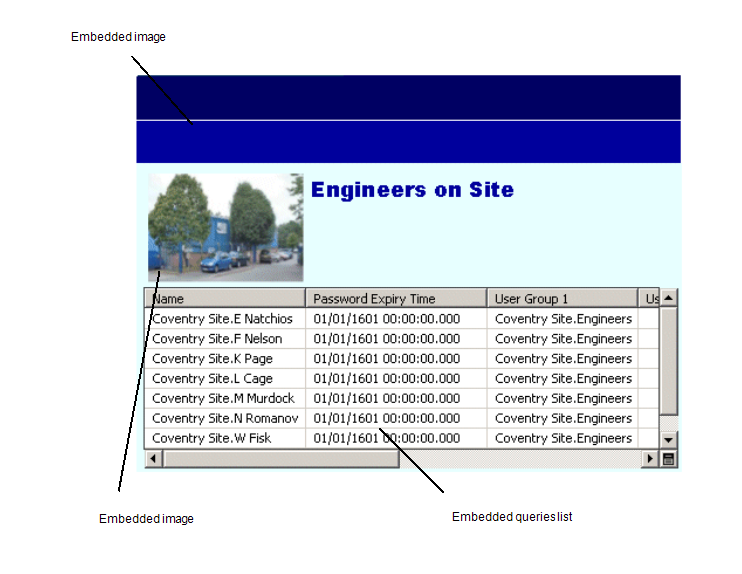Click the user group in W Fisk row
Screen dimensions: 742x574
pos(562,438)
